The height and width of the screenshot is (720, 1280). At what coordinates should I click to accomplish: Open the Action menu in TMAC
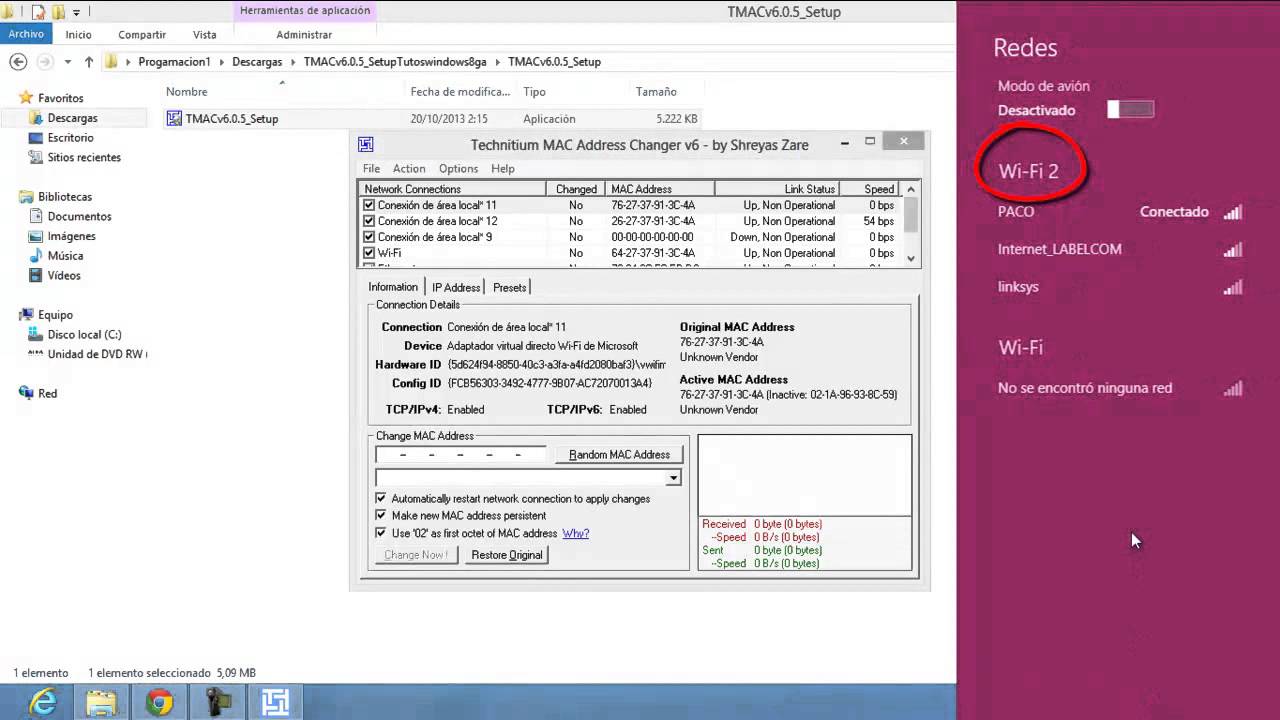pos(409,169)
